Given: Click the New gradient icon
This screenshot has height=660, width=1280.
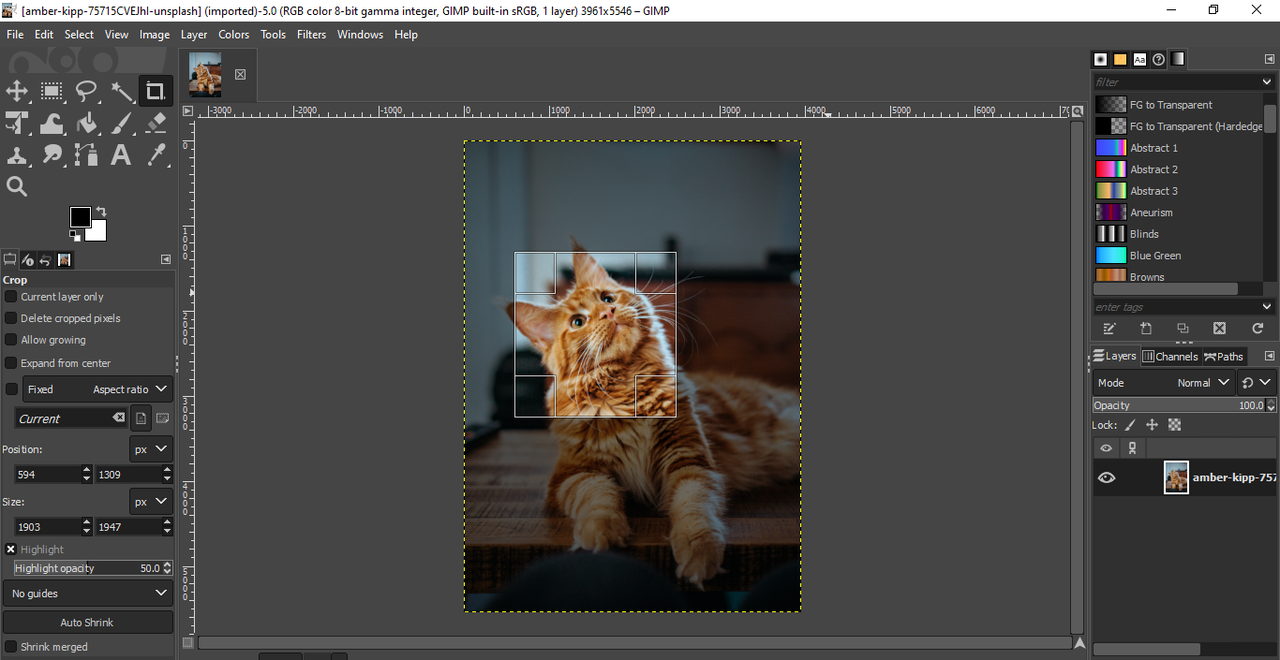Looking at the screenshot, I should click(x=1146, y=328).
